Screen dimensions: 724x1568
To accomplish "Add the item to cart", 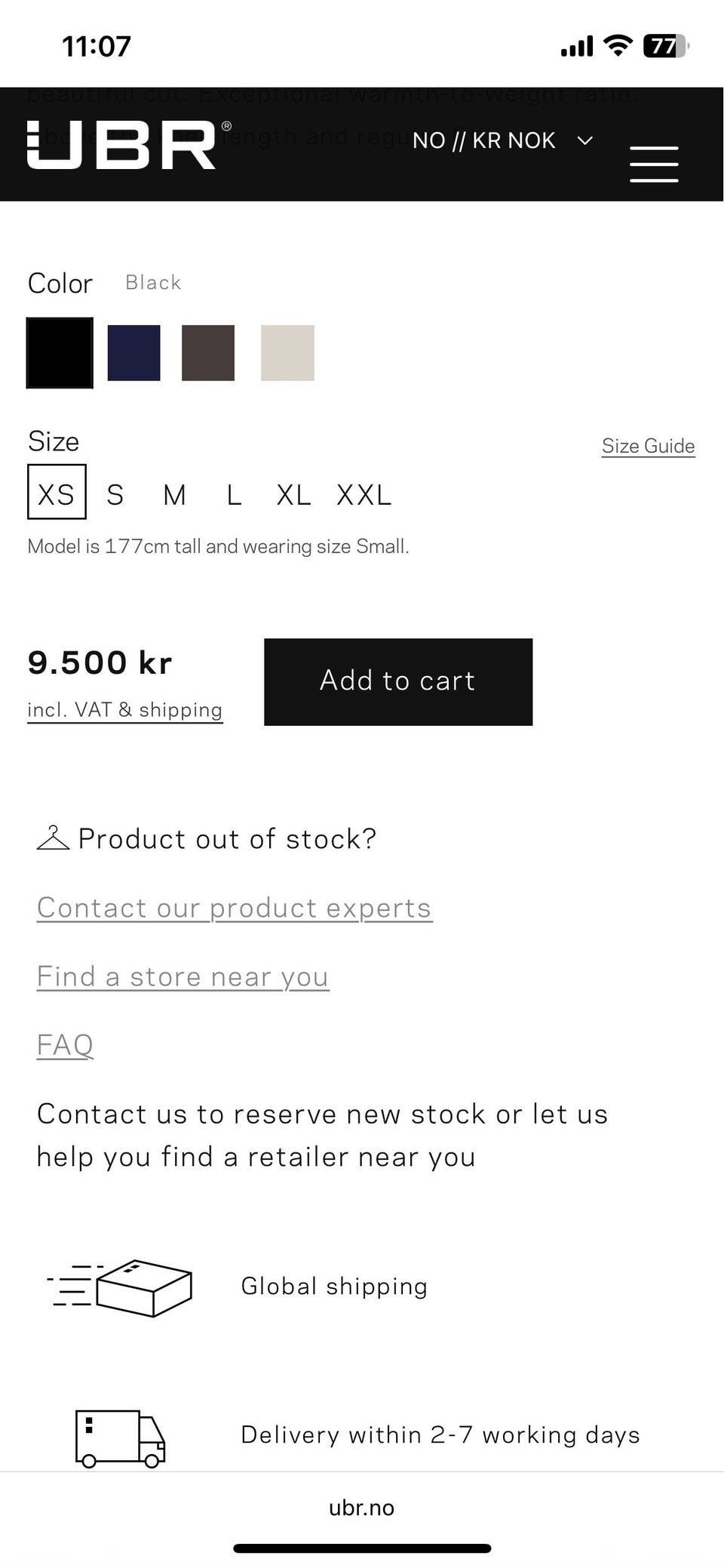I will point(398,682).
